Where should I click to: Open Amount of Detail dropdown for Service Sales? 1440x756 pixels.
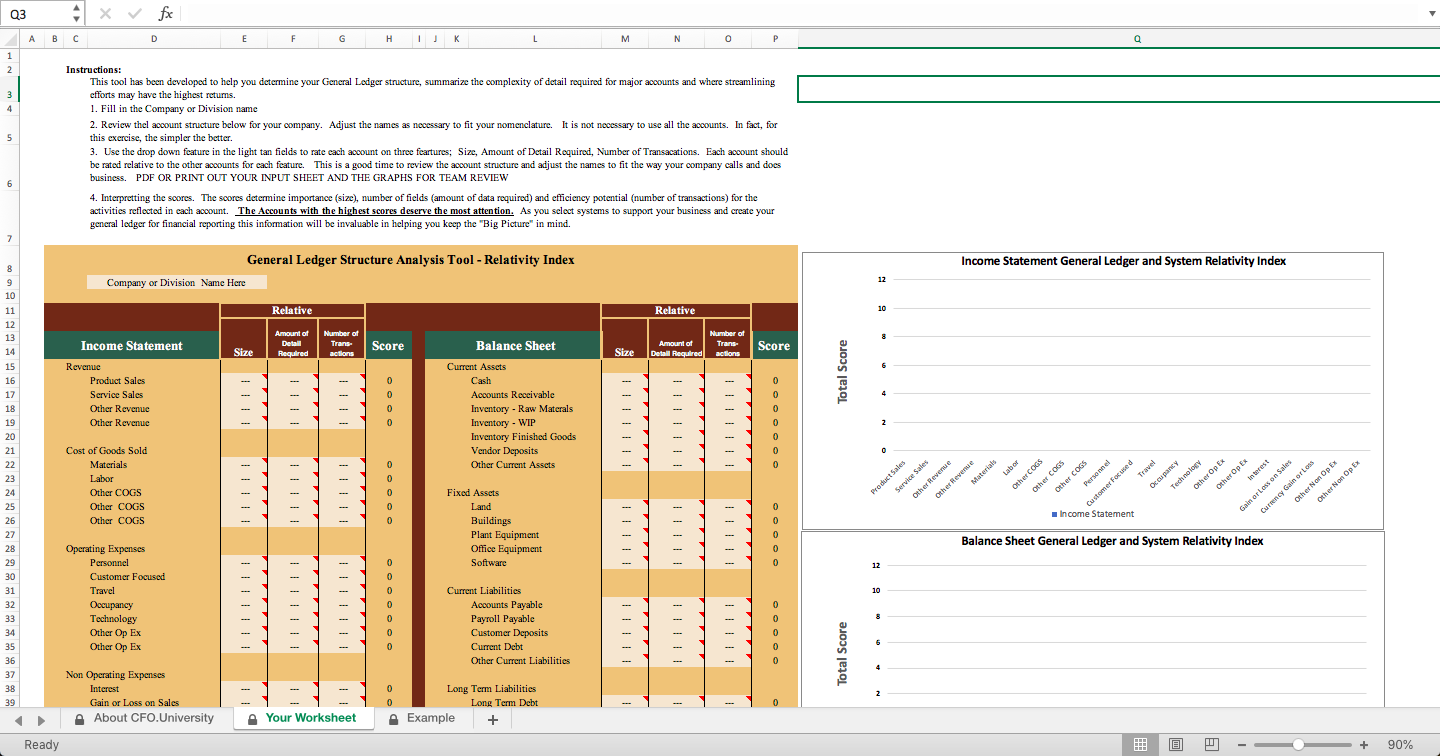click(x=292, y=395)
